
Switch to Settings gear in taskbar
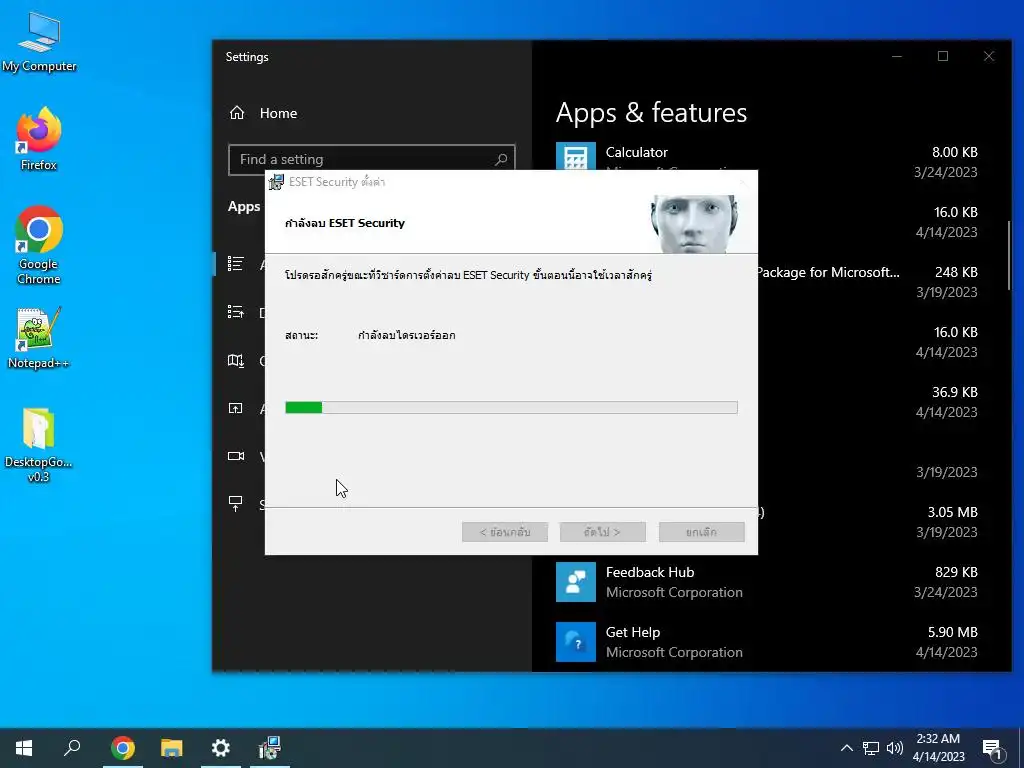pos(221,748)
